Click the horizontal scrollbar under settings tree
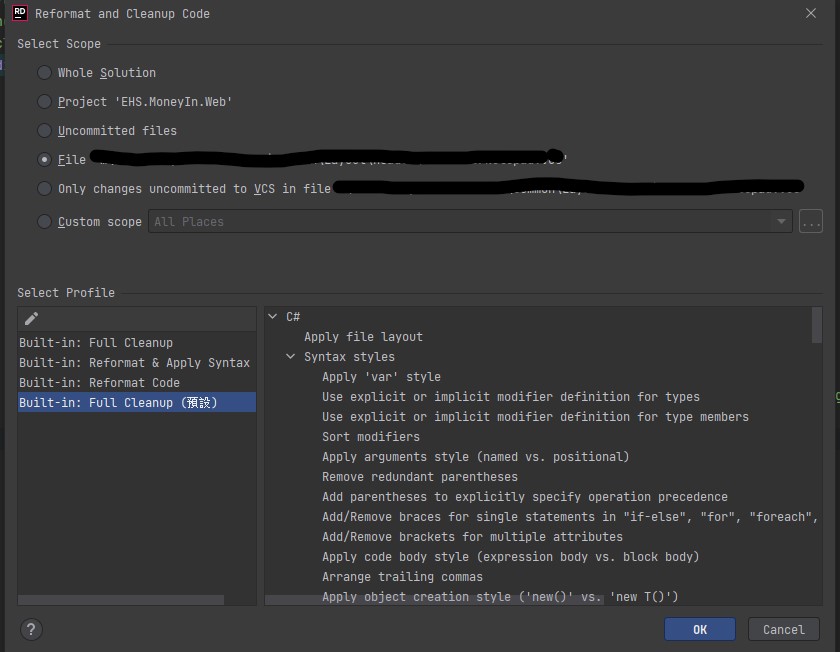Image resolution: width=840 pixels, height=652 pixels. point(434,600)
